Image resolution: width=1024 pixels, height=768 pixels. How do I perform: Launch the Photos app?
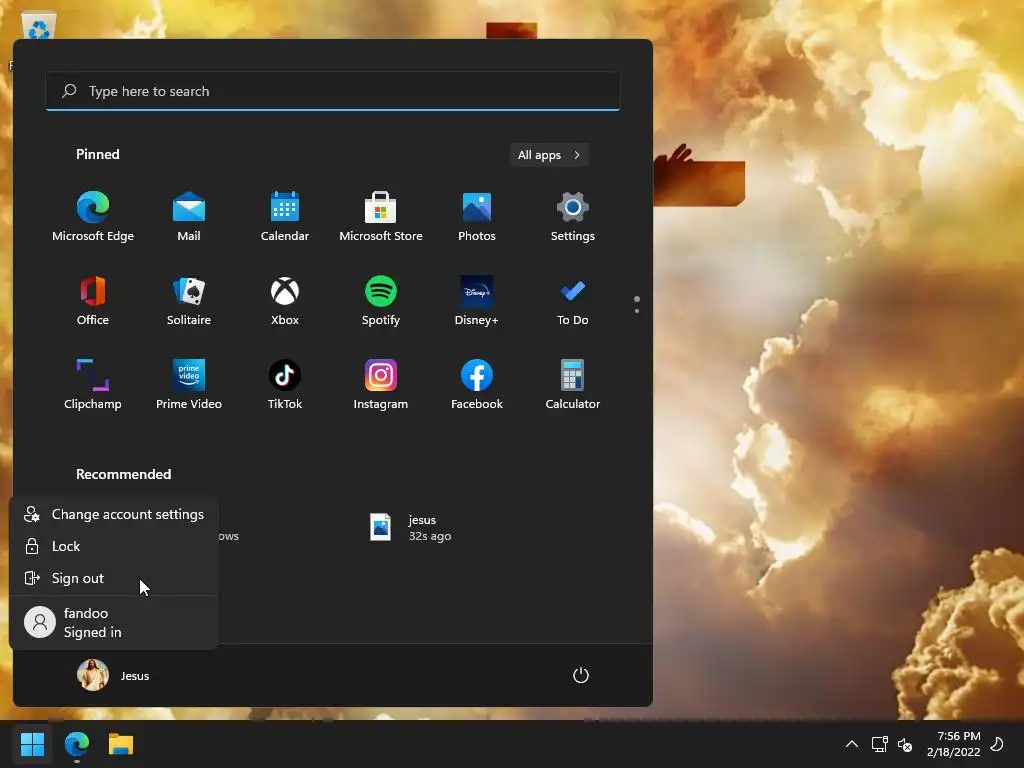pyautogui.click(x=477, y=217)
